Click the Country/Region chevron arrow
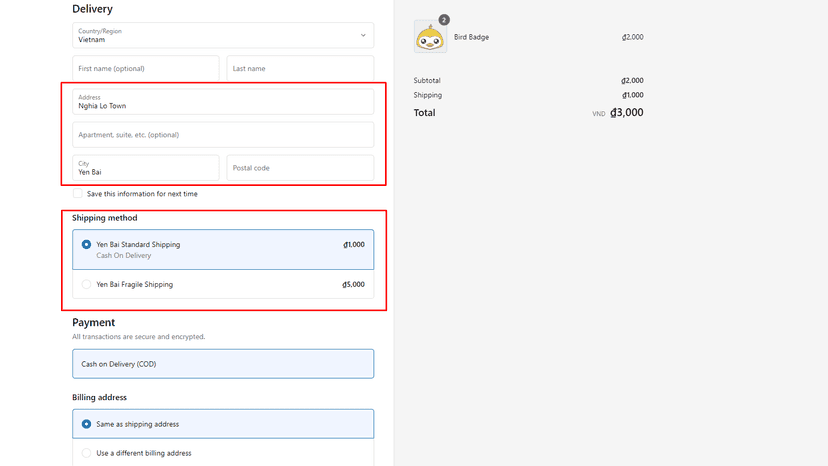 pyautogui.click(x=363, y=35)
